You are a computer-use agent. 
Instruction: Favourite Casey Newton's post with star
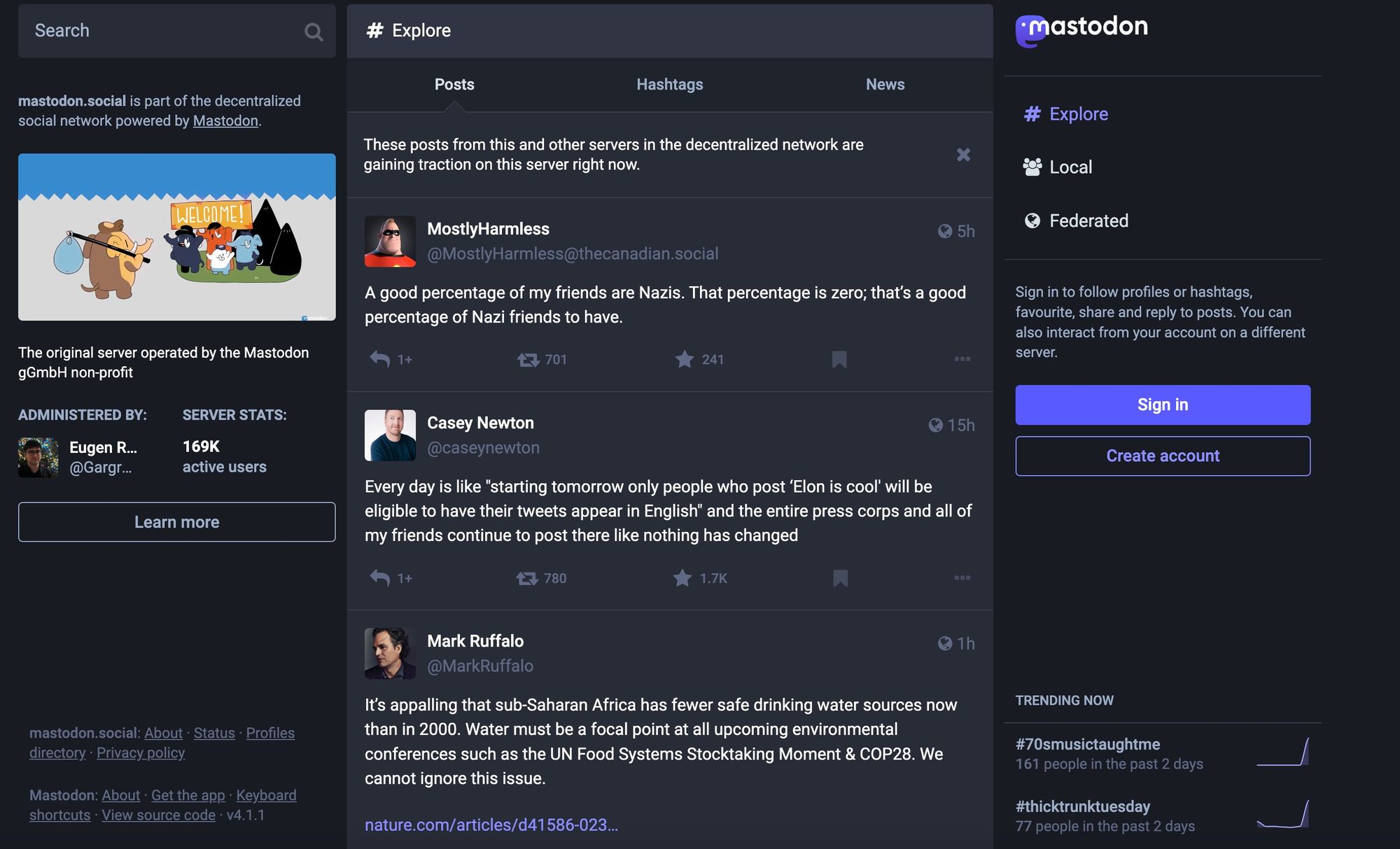click(682, 578)
